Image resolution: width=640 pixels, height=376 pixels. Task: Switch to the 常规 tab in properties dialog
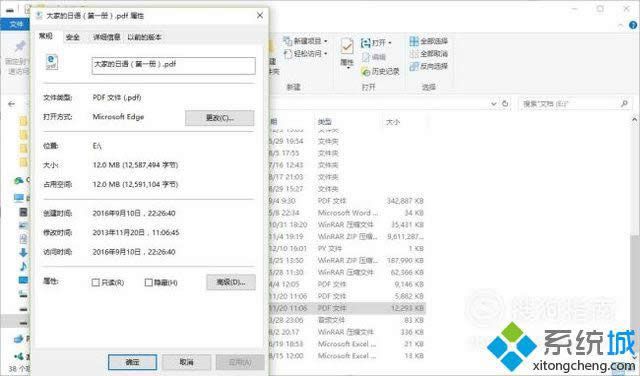coord(46,36)
